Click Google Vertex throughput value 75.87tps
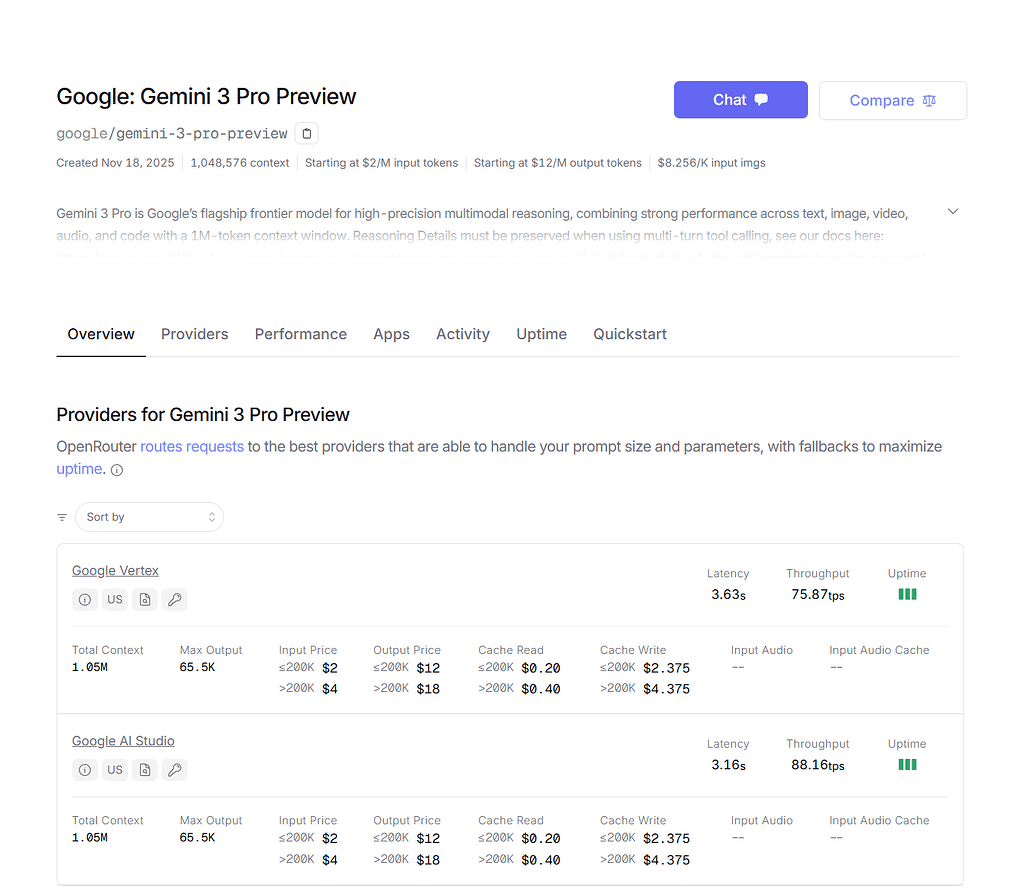 817,594
